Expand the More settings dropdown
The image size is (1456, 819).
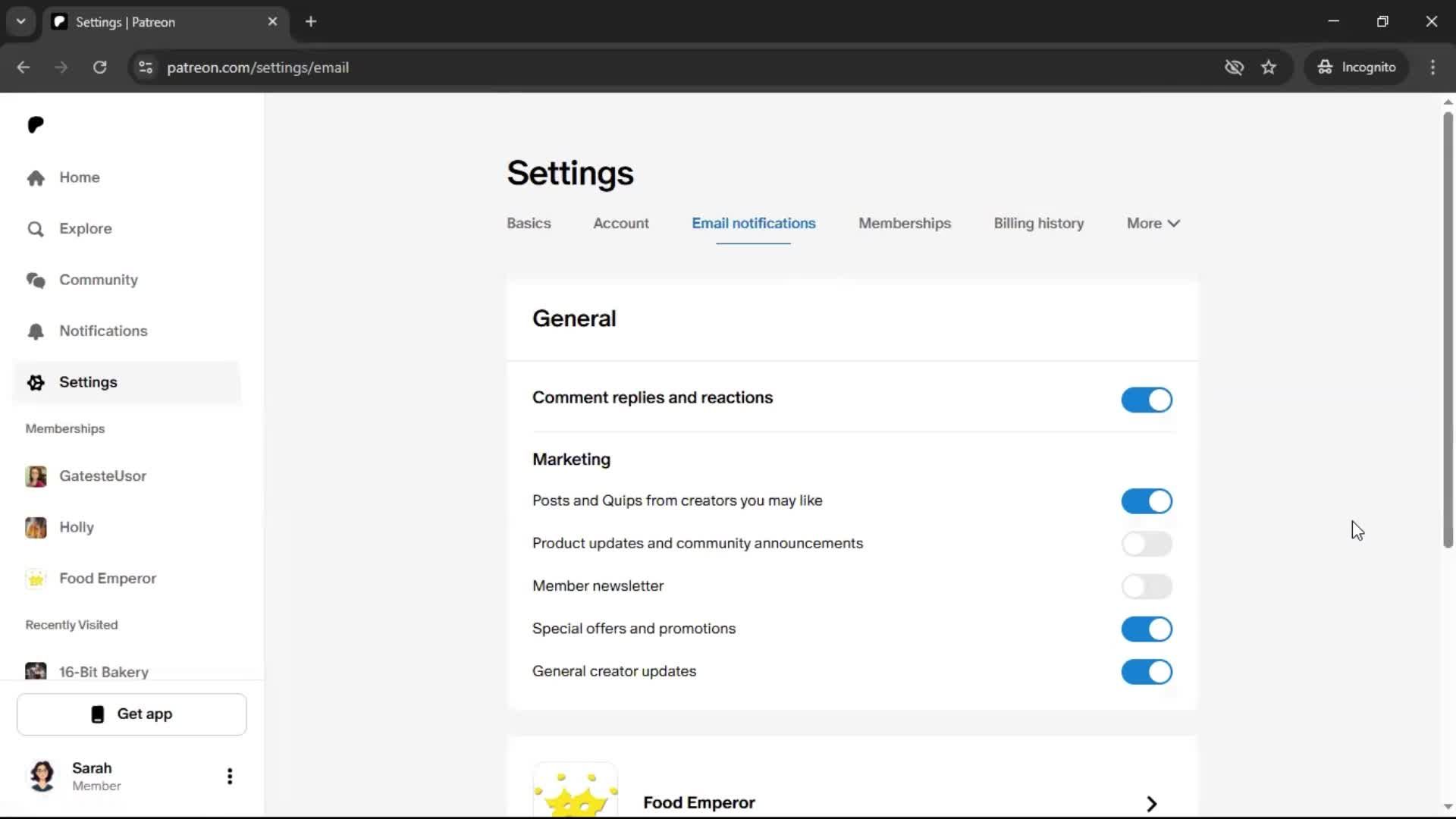pos(1153,224)
